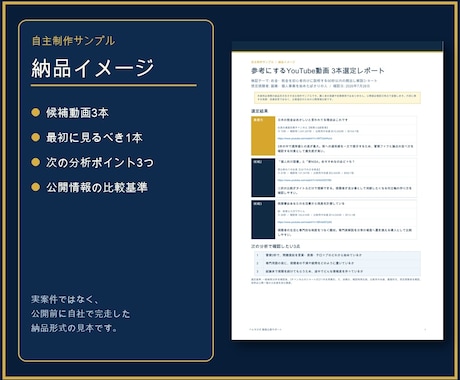This screenshot has height=380, width=460.
Task: Click the breadcrumb text above the report title
Action: (x=273, y=62)
